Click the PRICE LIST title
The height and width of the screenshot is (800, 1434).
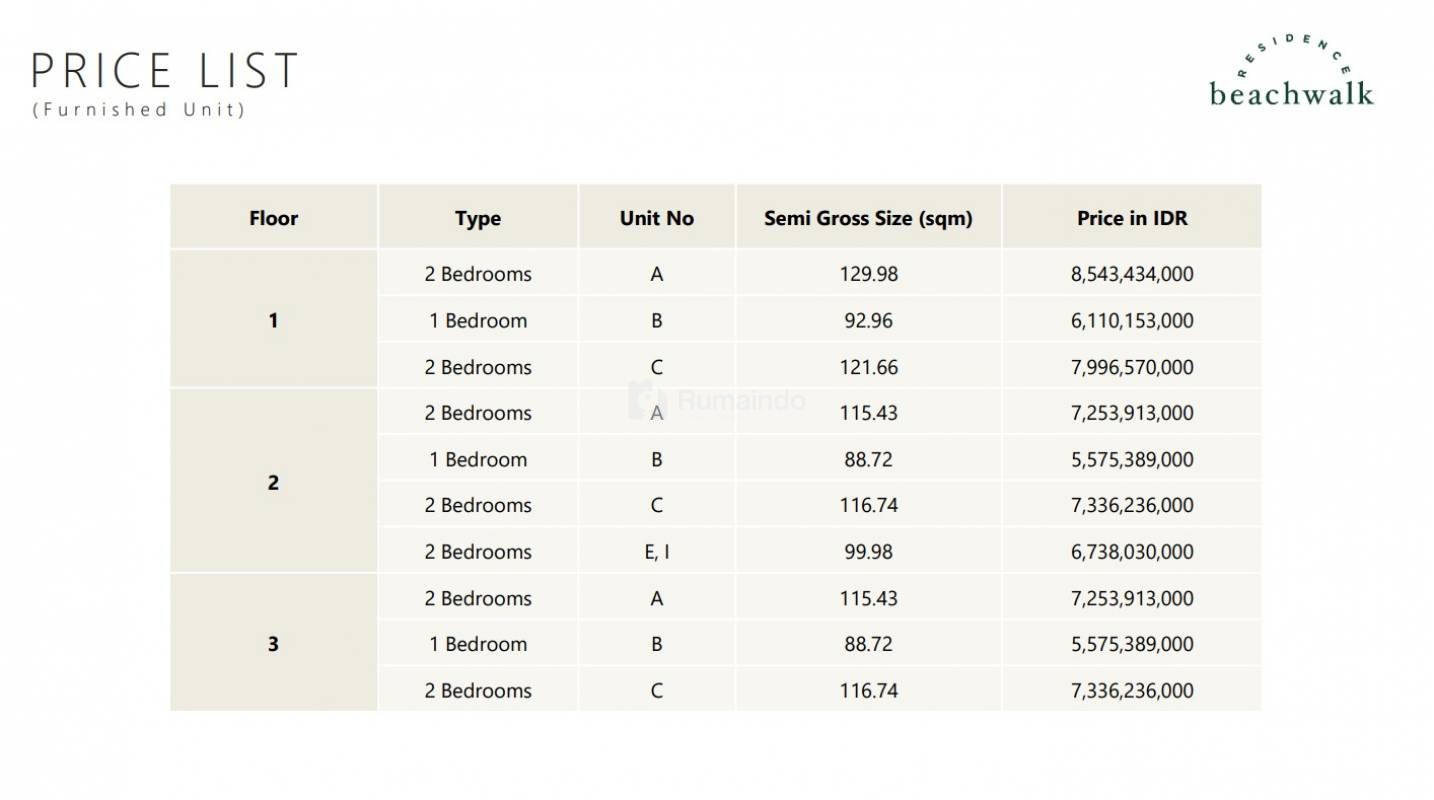[165, 70]
